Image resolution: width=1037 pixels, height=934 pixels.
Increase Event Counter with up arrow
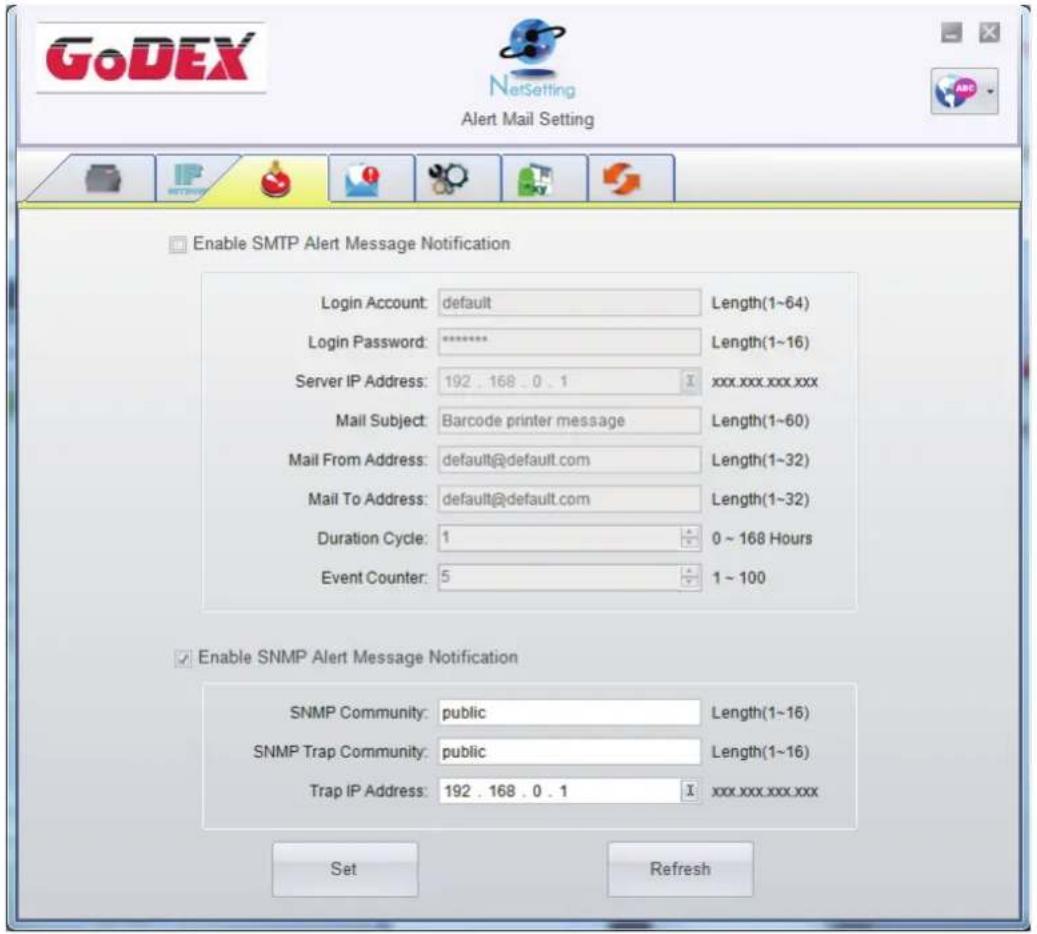coord(690,572)
